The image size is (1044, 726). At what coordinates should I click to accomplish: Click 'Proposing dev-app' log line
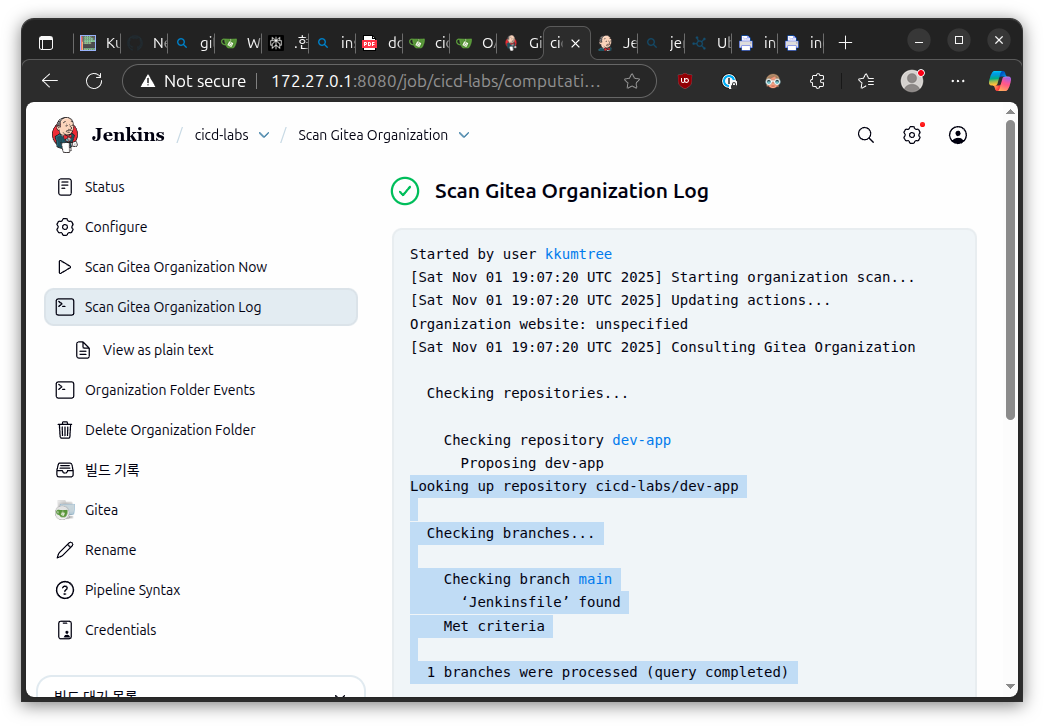[532, 464]
